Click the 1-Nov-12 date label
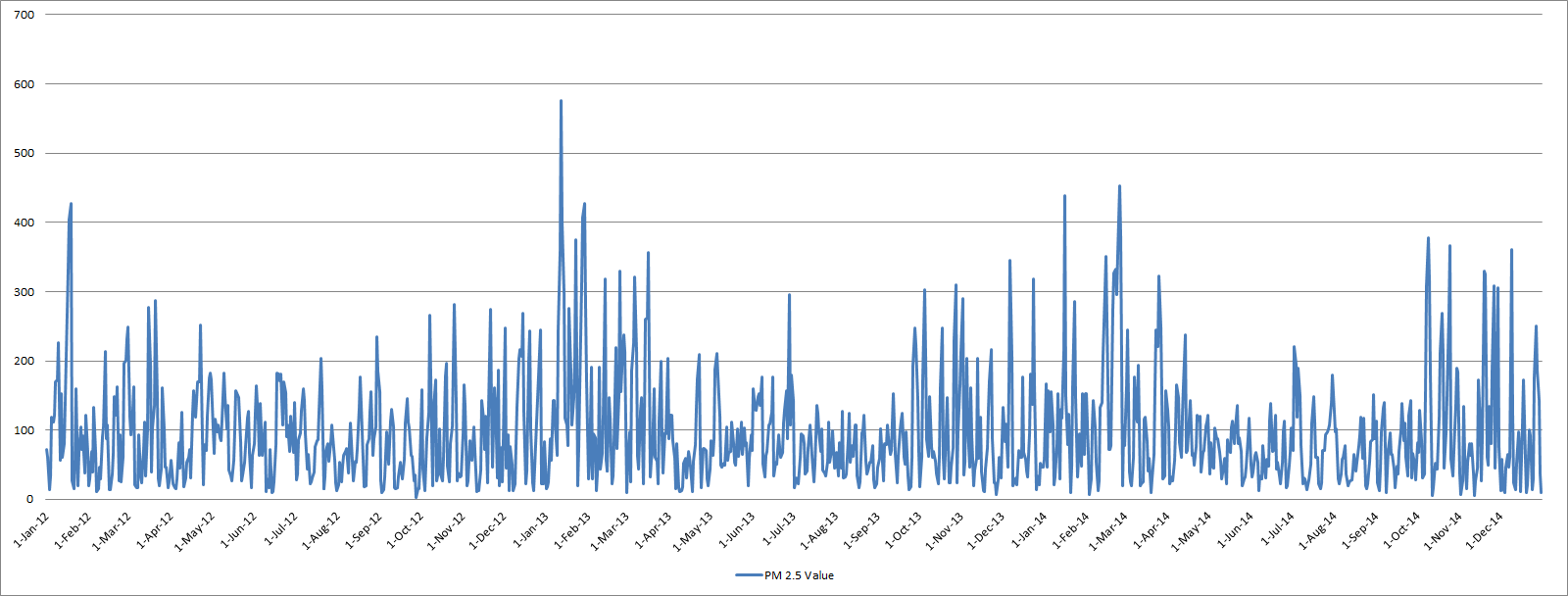 click(447, 529)
